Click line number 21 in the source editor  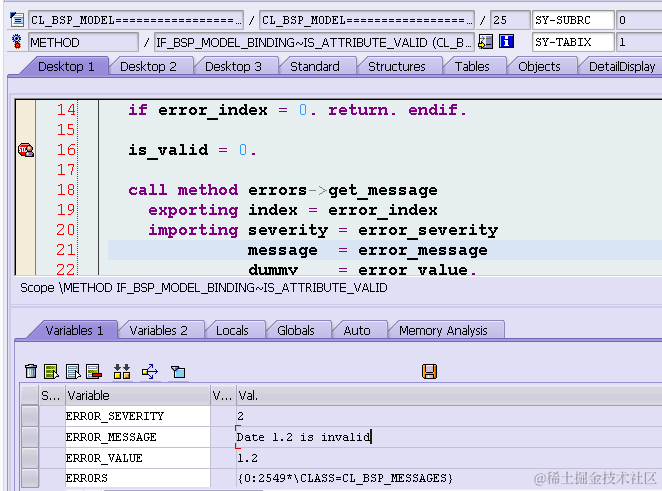point(66,250)
